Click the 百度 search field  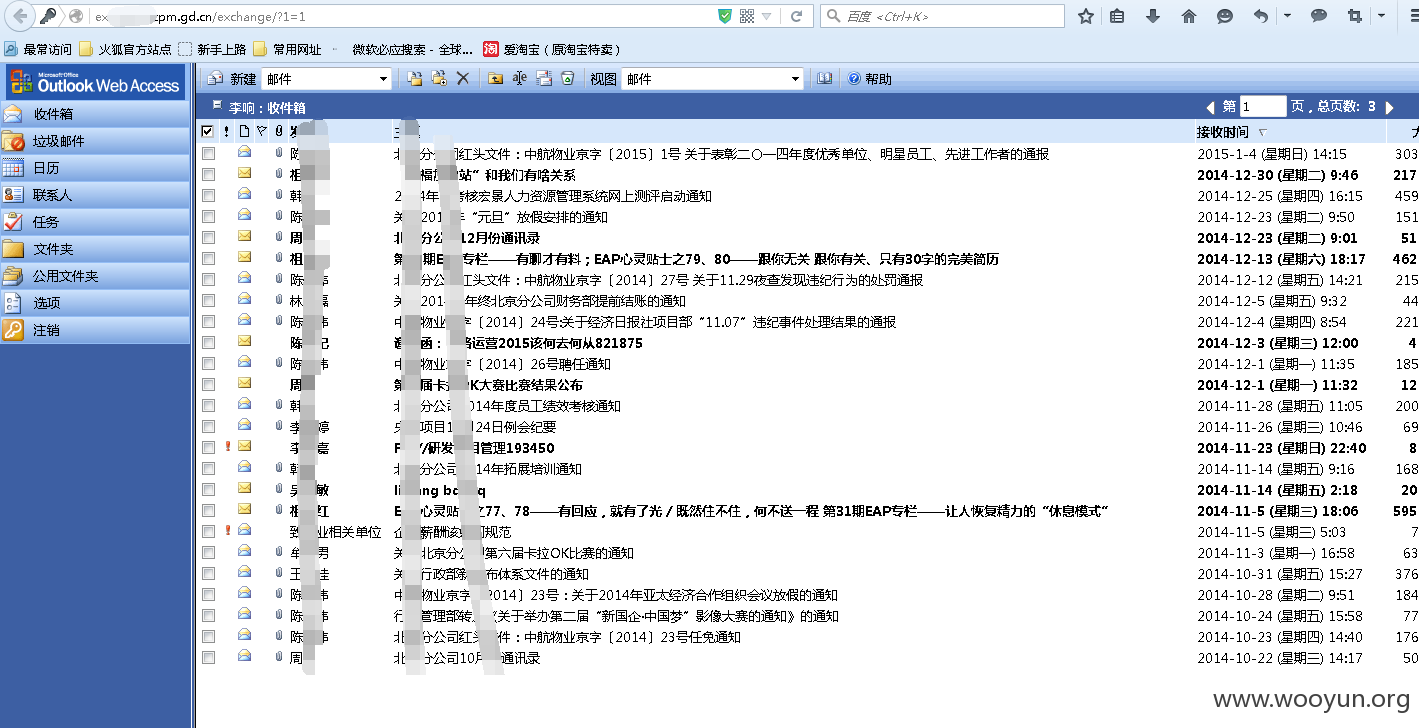(942, 16)
